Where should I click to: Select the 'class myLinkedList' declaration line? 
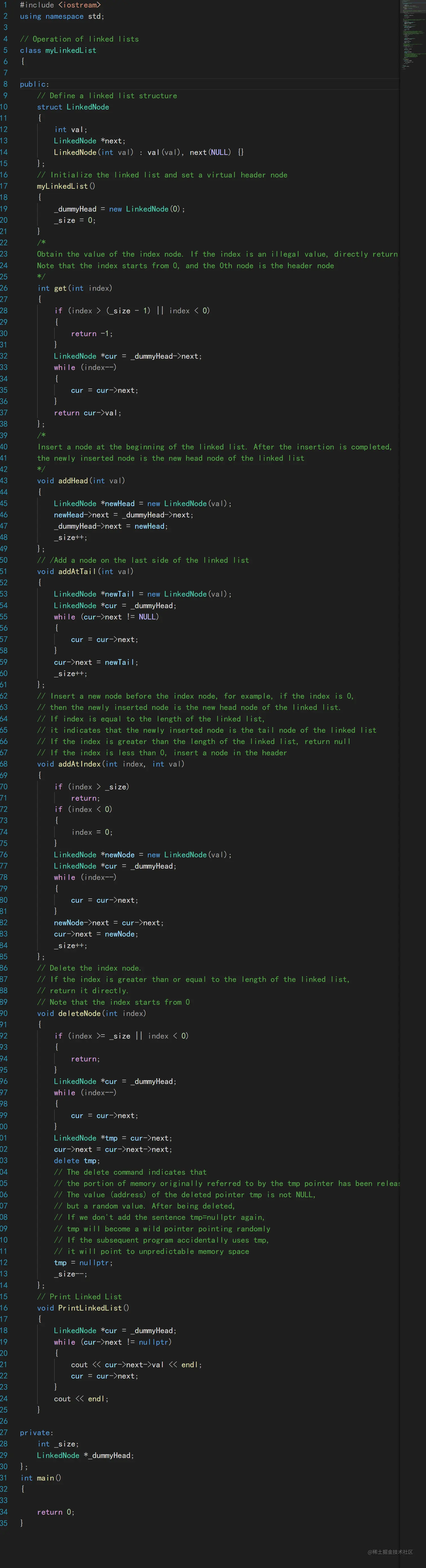click(58, 50)
